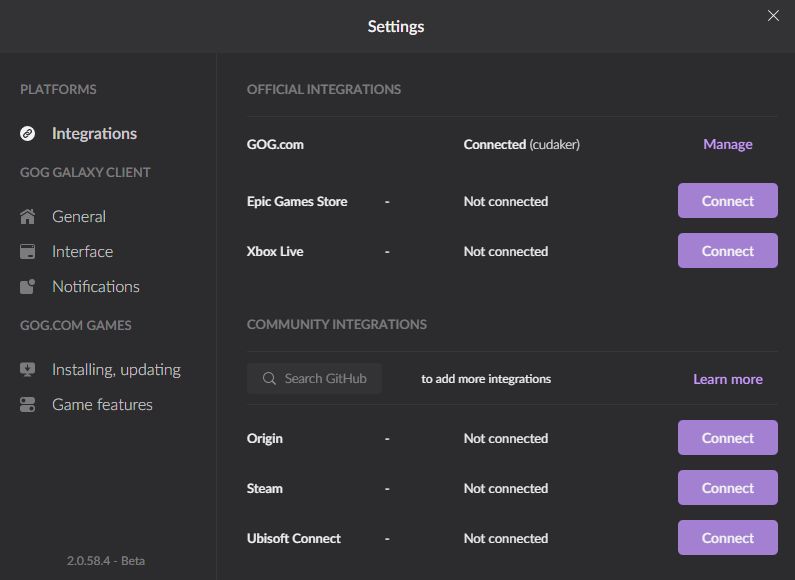Go to Notifications settings
The height and width of the screenshot is (580, 795).
point(96,286)
